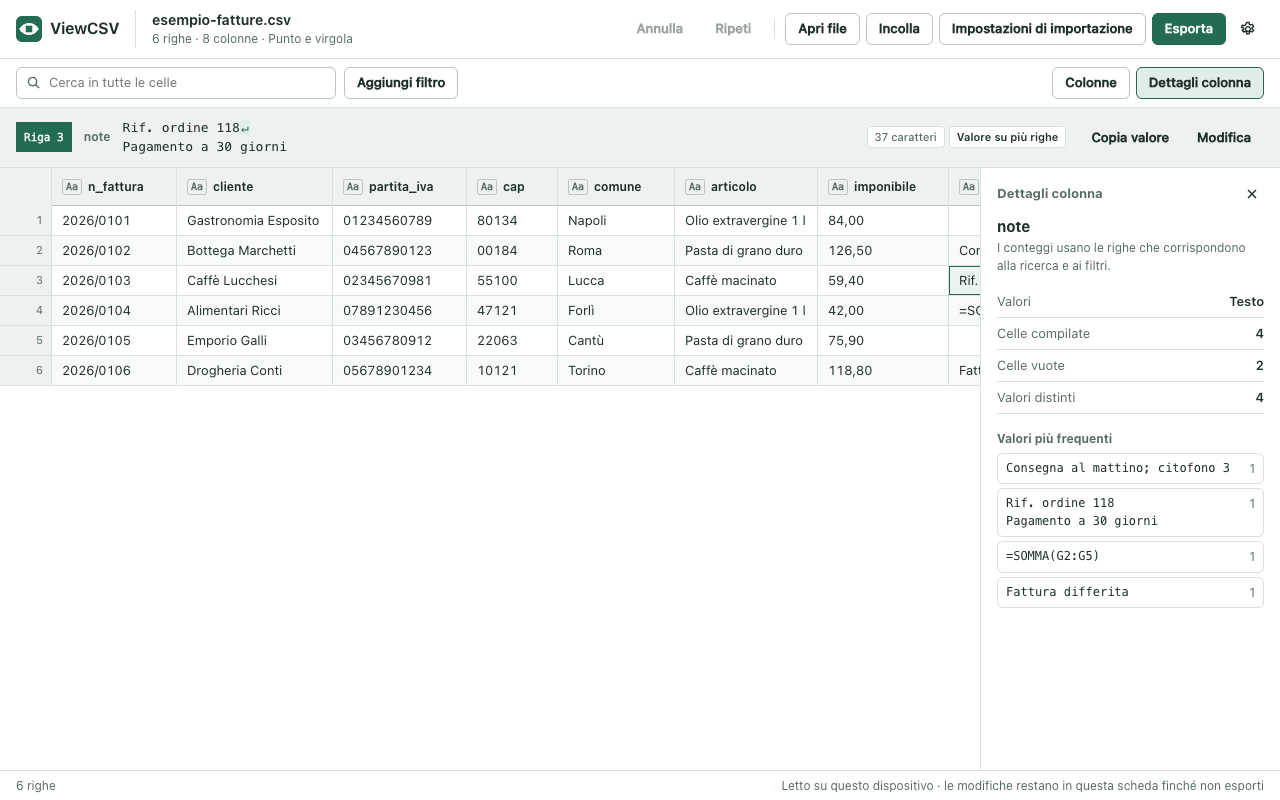Click cell Caffè Lucchesi

coord(254,281)
